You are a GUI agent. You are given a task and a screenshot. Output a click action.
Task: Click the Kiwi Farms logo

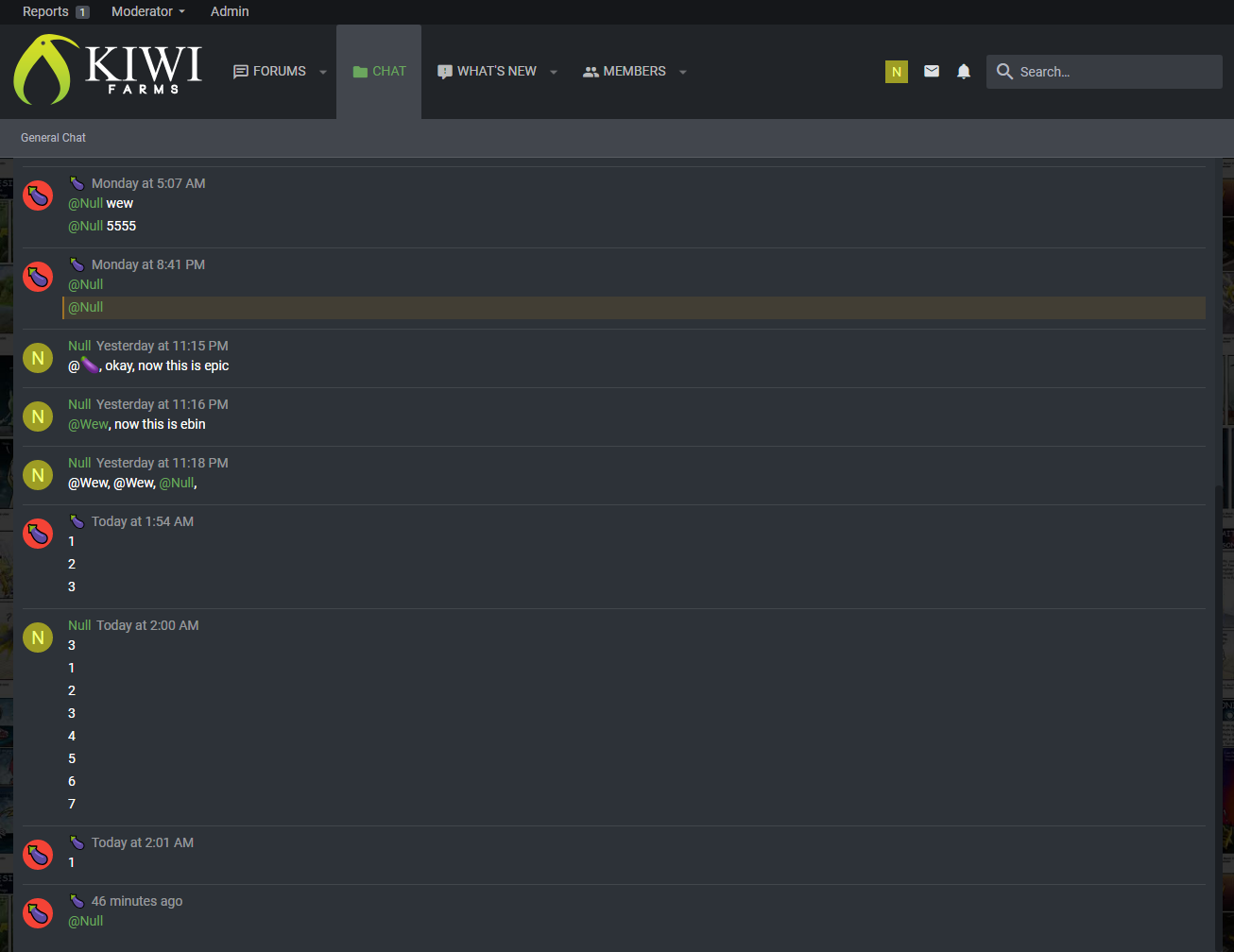pyautogui.click(x=108, y=70)
